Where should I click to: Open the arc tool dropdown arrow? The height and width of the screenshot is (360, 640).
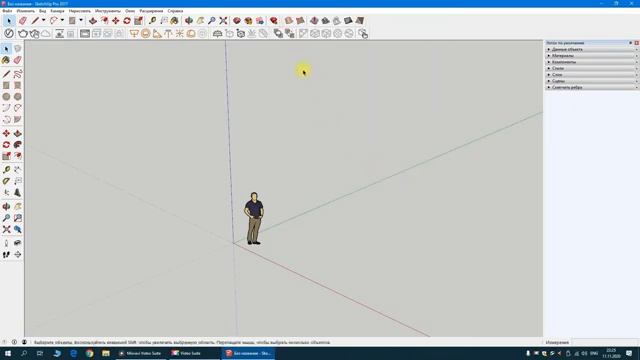tap(62, 20)
